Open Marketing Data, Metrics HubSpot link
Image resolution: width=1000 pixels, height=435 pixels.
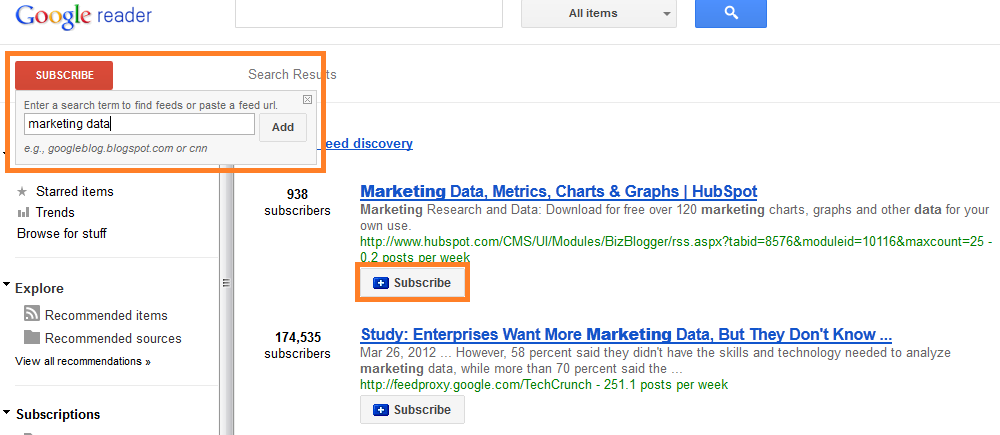point(559,191)
